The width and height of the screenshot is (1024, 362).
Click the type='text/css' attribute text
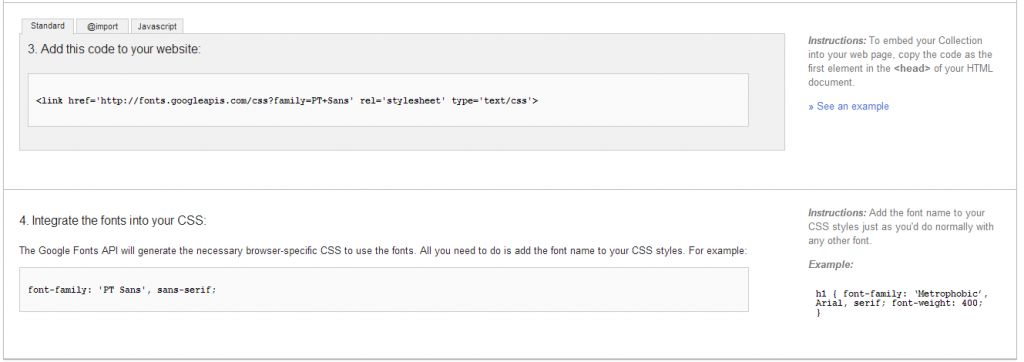494,101
